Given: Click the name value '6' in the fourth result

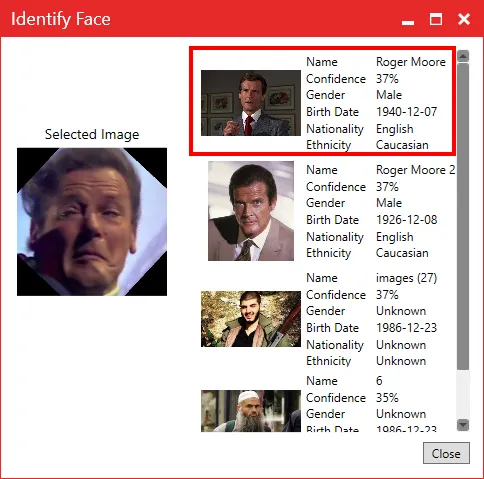Looking at the screenshot, I should (379, 381).
